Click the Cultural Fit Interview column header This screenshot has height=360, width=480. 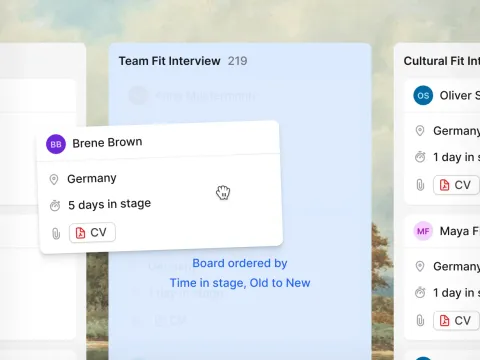[442, 61]
